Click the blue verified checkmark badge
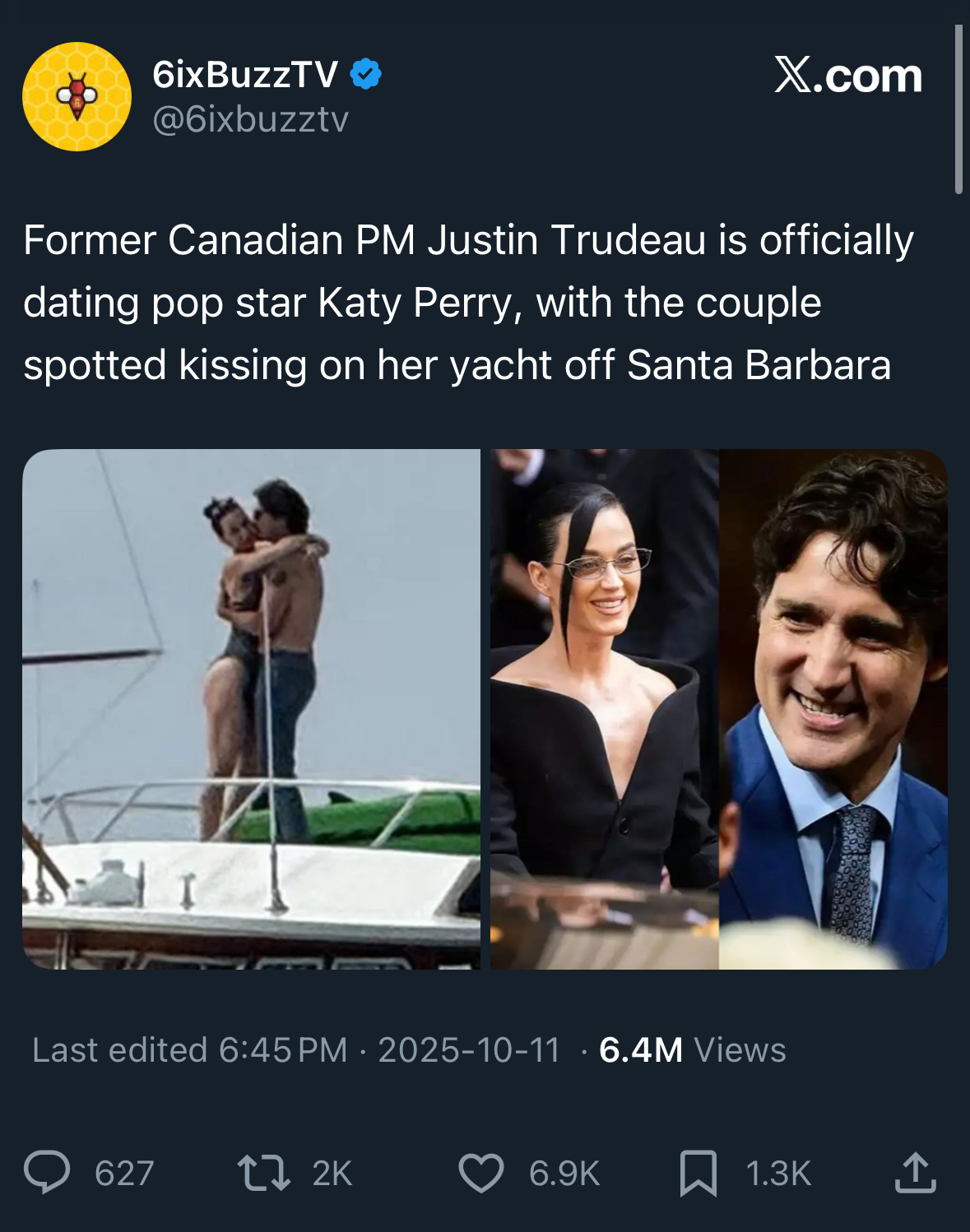Screen dimensions: 970x1232 pos(365,75)
